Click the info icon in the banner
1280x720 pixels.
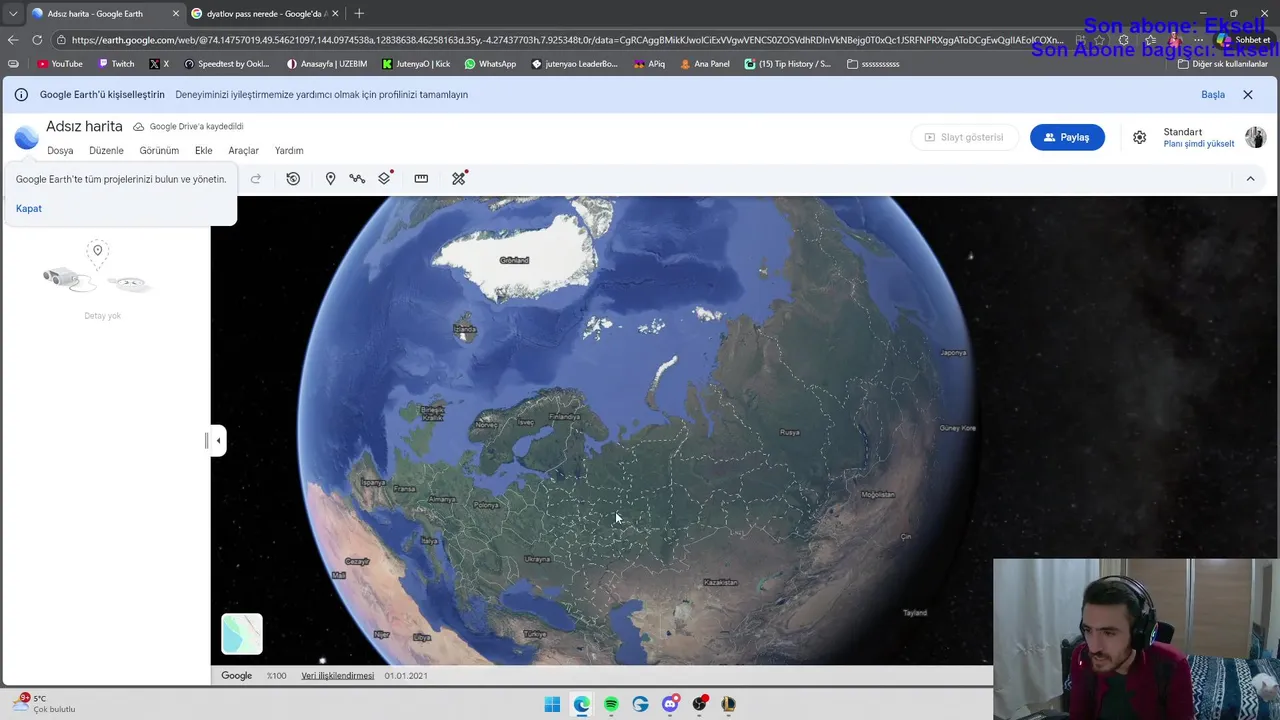(x=21, y=94)
